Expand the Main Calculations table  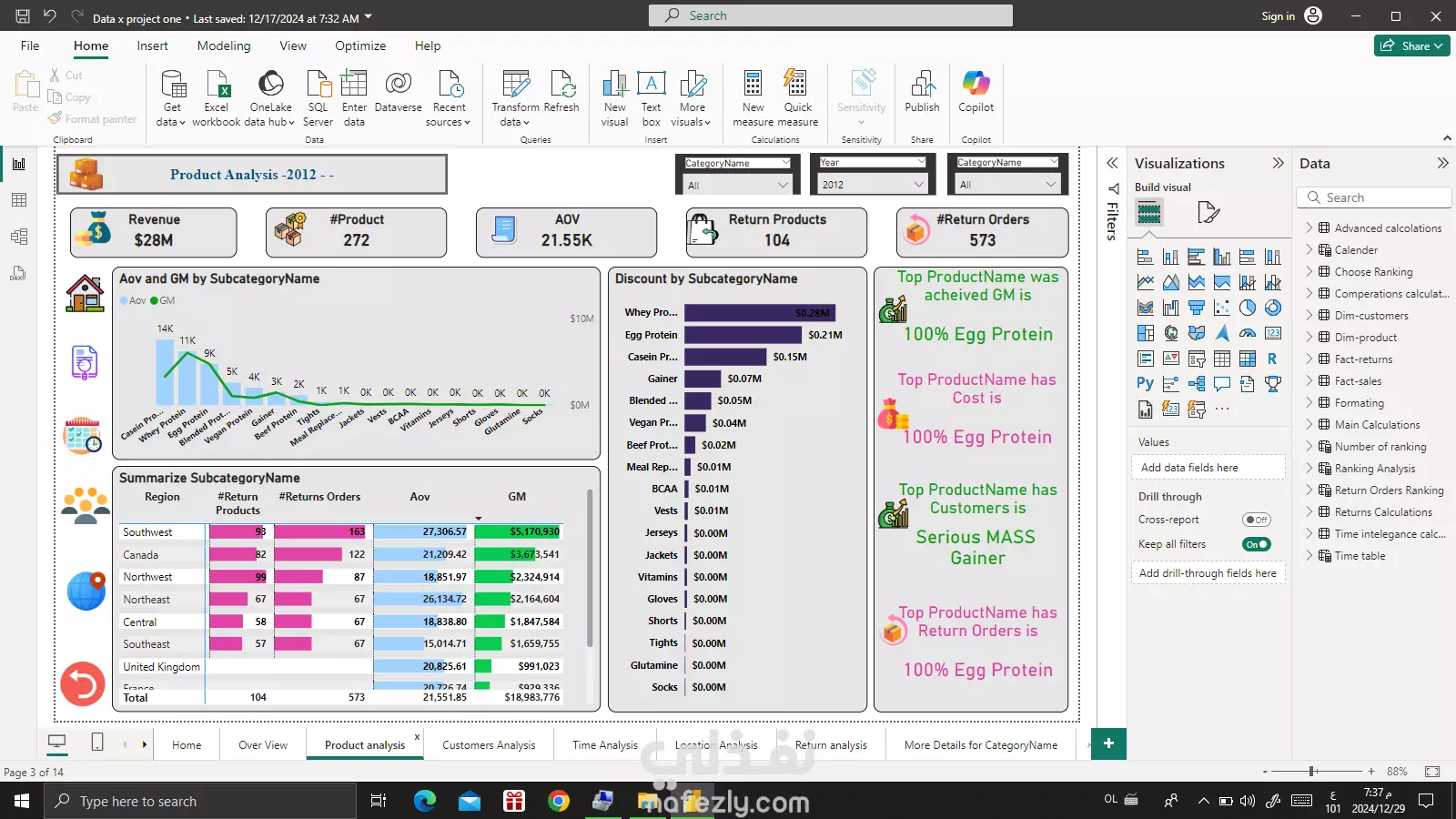(x=1309, y=425)
